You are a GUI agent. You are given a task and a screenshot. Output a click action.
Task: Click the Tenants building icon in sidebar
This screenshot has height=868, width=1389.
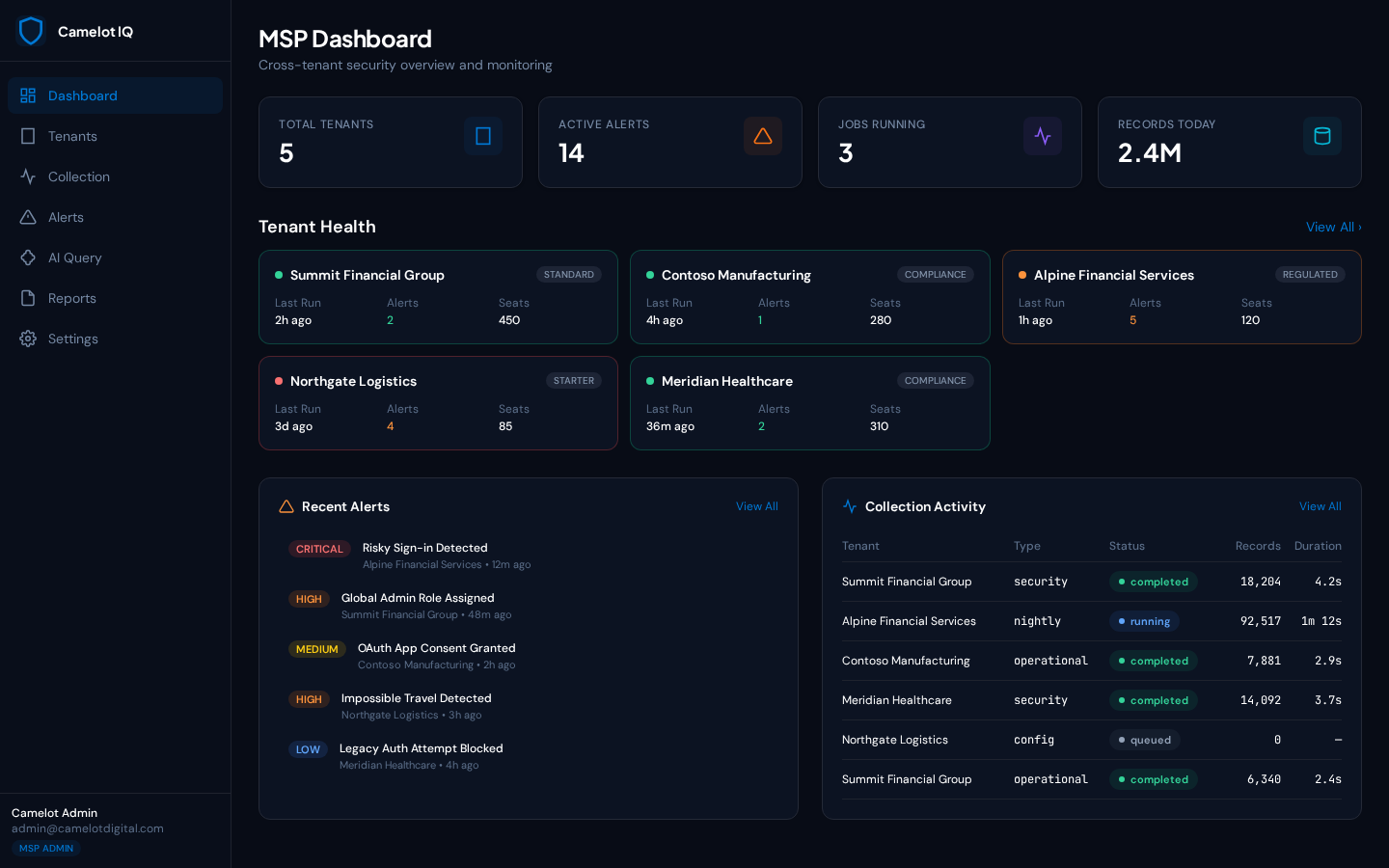(x=28, y=136)
